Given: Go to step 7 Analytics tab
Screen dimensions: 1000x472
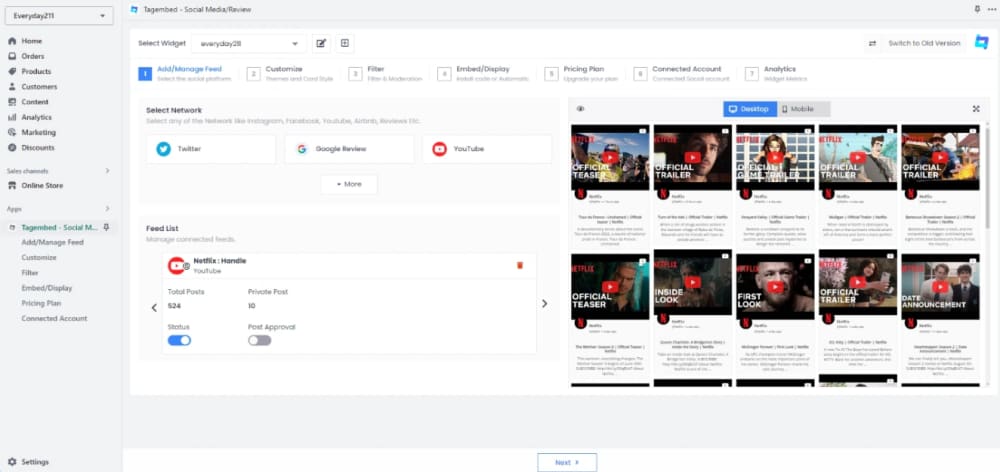Looking at the screenshot, I should click(x=776, y=73).
